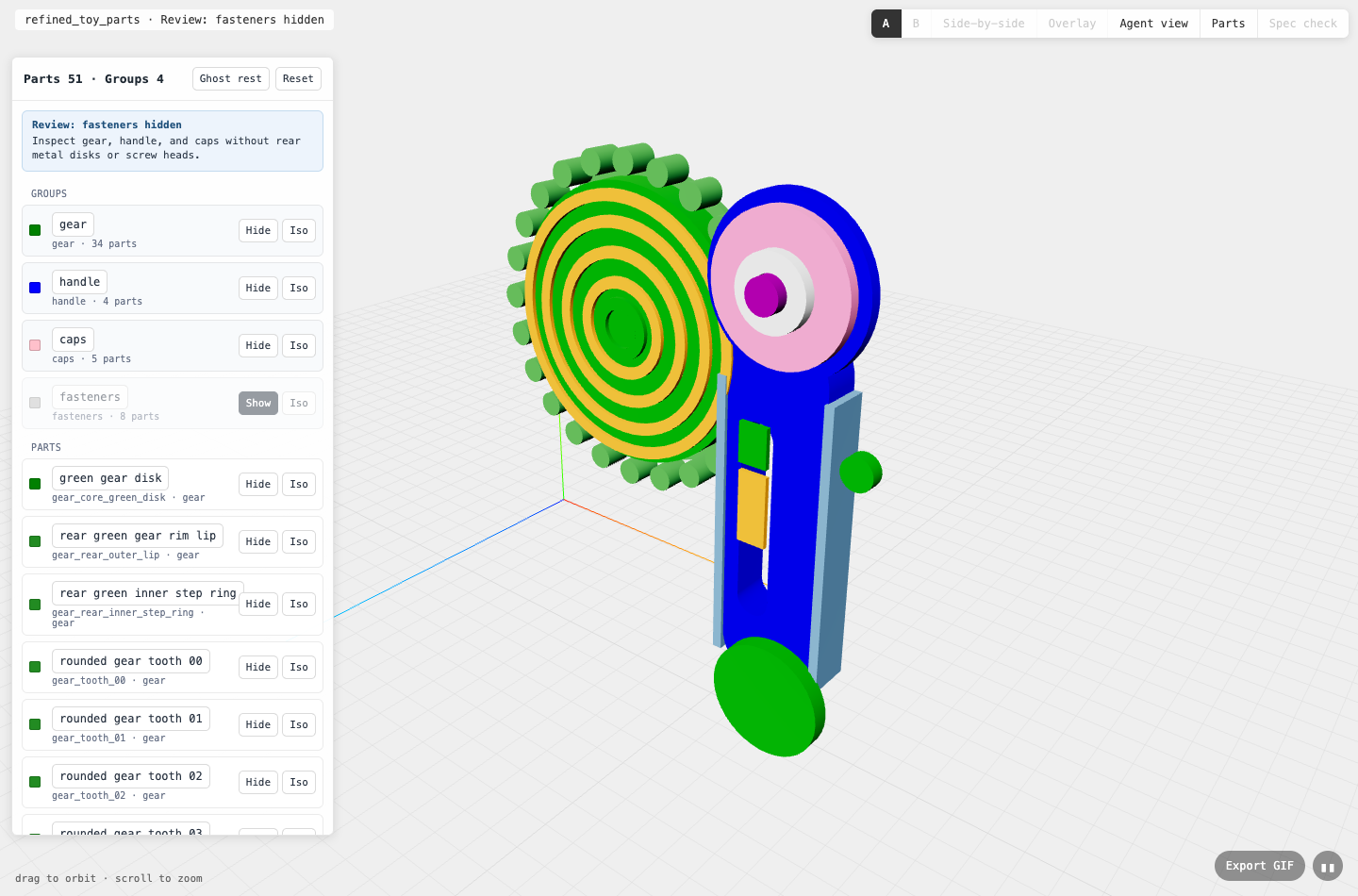Screen dimensions: 1358x896
Task: Click the magenta hub in the 3D model
Action: tap(764, 295)
